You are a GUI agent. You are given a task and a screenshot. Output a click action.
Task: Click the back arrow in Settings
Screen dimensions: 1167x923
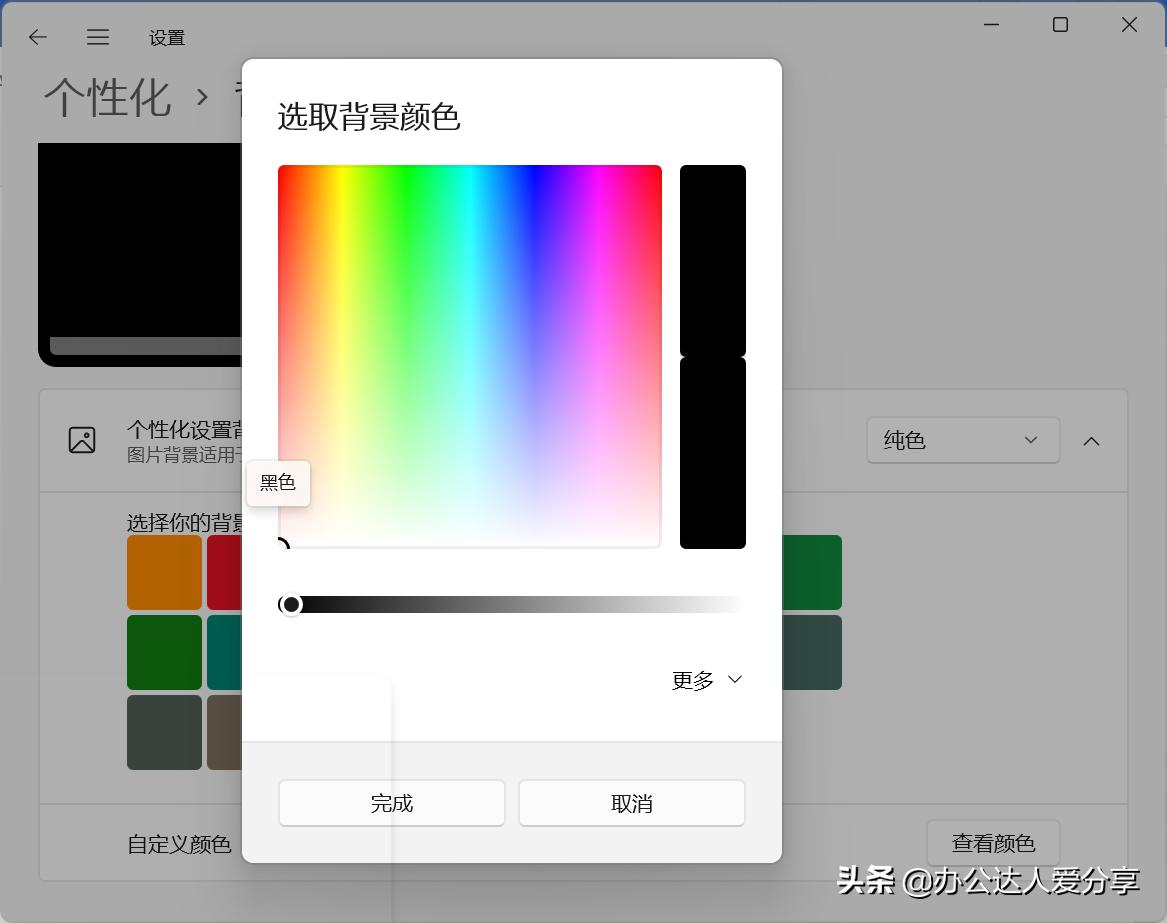click(x=37, y=37)
